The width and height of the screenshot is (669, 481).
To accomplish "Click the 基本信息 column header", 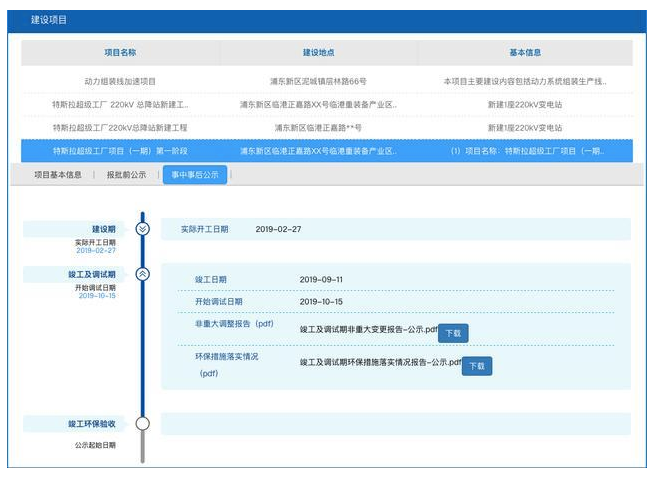I will (x=525, y=52).
